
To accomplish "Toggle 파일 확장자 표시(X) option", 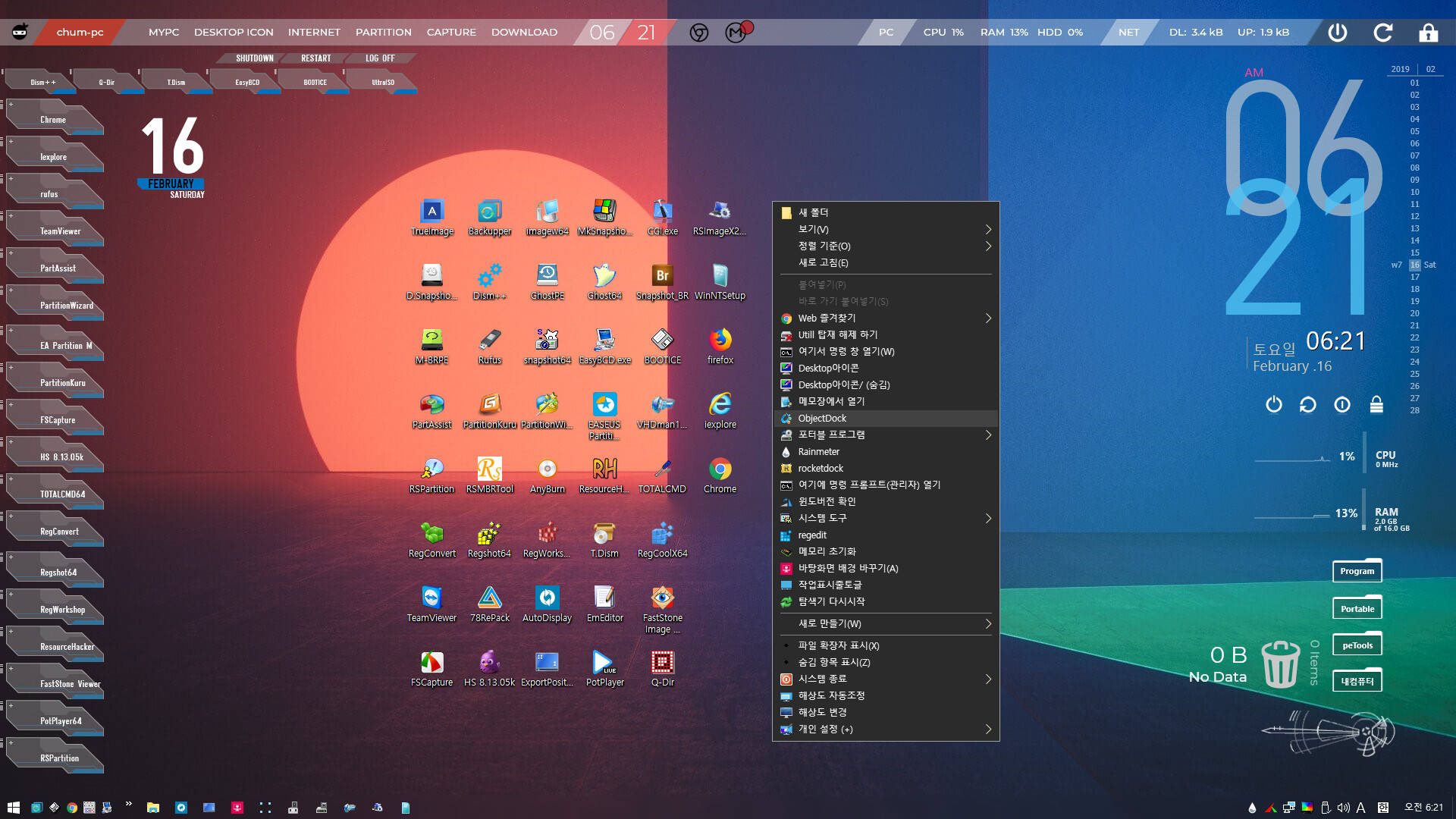I will [886, 645].
